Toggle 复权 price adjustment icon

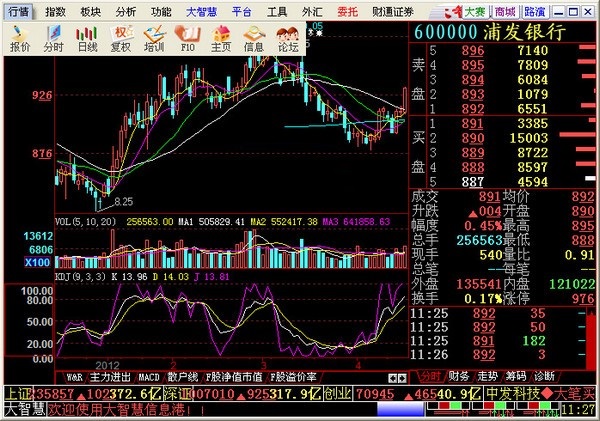[x=121, y=39]
